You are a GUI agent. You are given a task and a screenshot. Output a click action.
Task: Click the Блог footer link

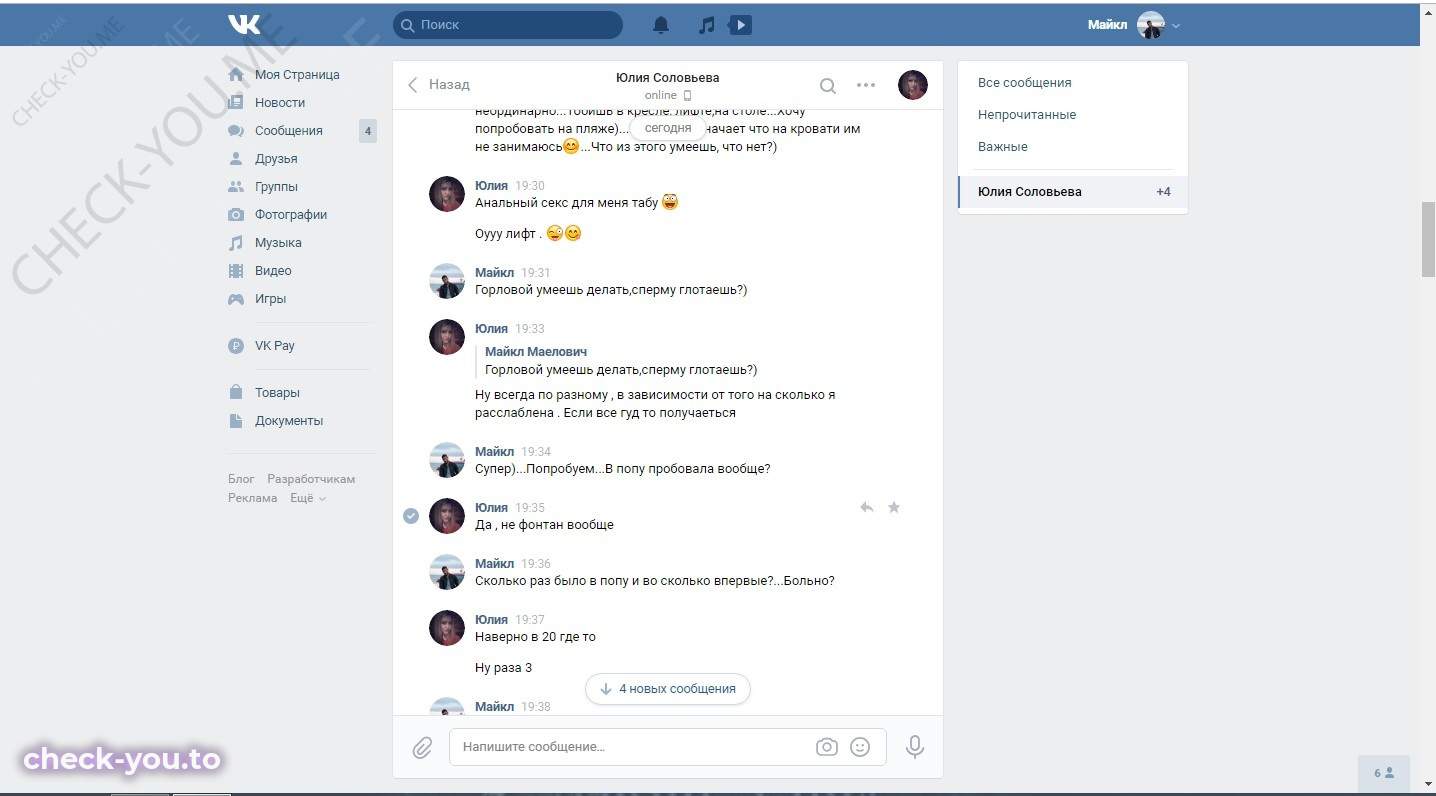coord(241,479)
